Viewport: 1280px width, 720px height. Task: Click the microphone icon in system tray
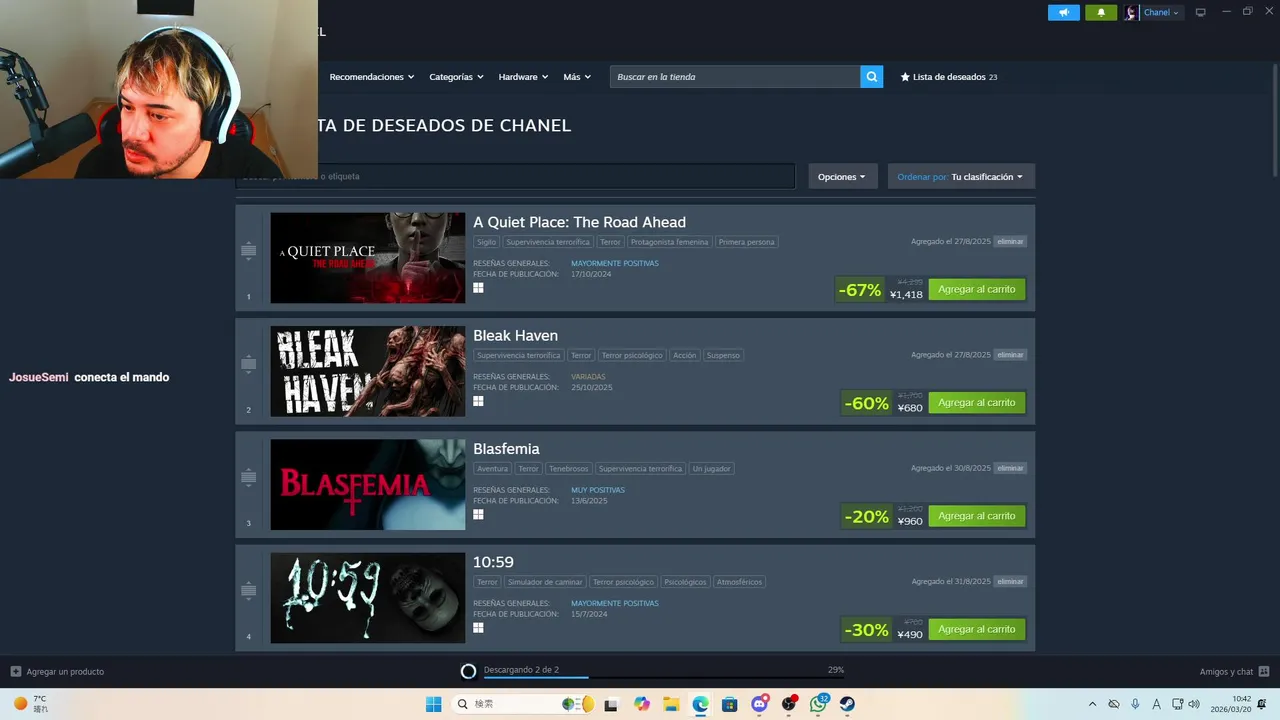pos(1135,704)
